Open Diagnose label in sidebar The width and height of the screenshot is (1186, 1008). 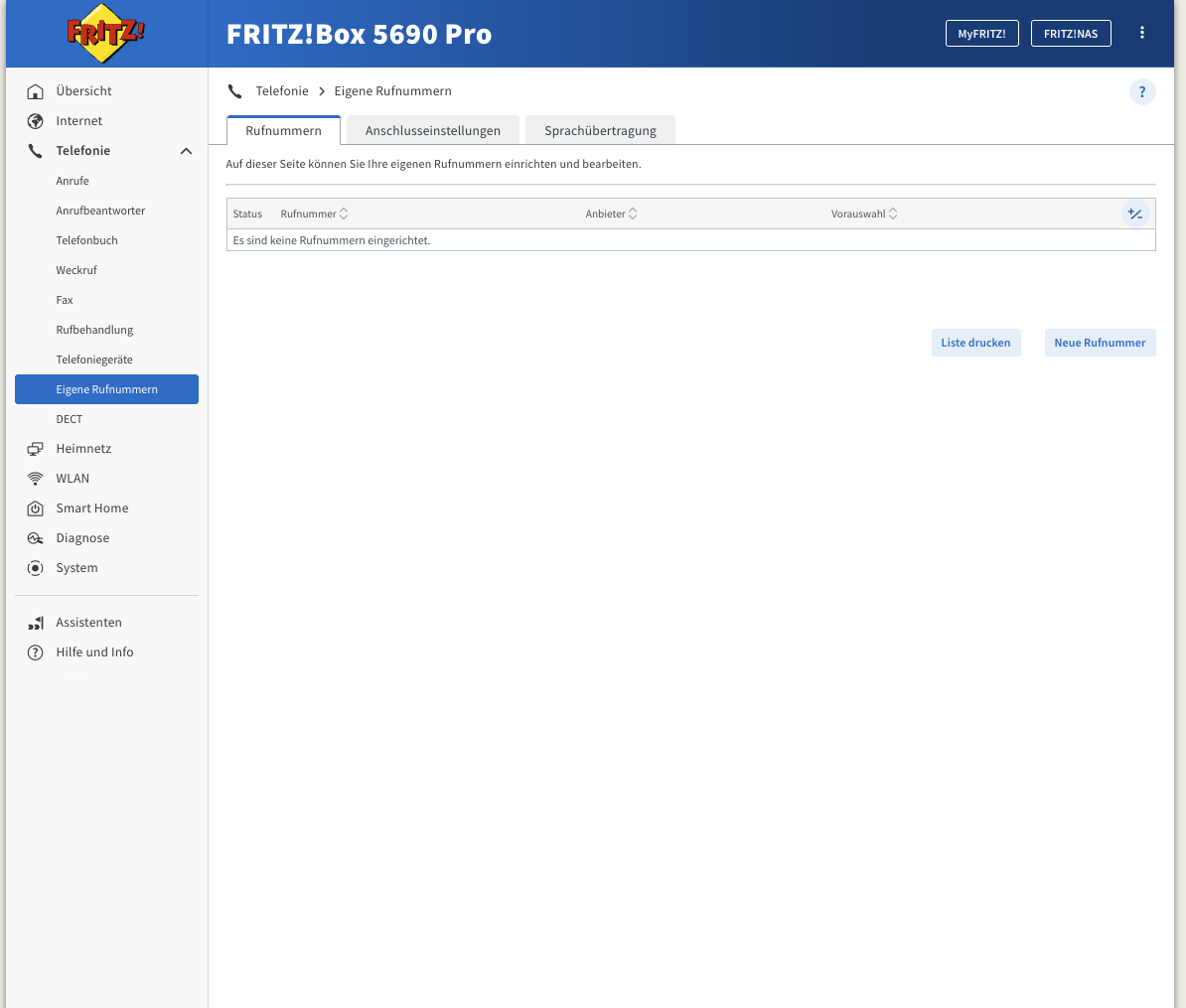(x=82, y=538)
